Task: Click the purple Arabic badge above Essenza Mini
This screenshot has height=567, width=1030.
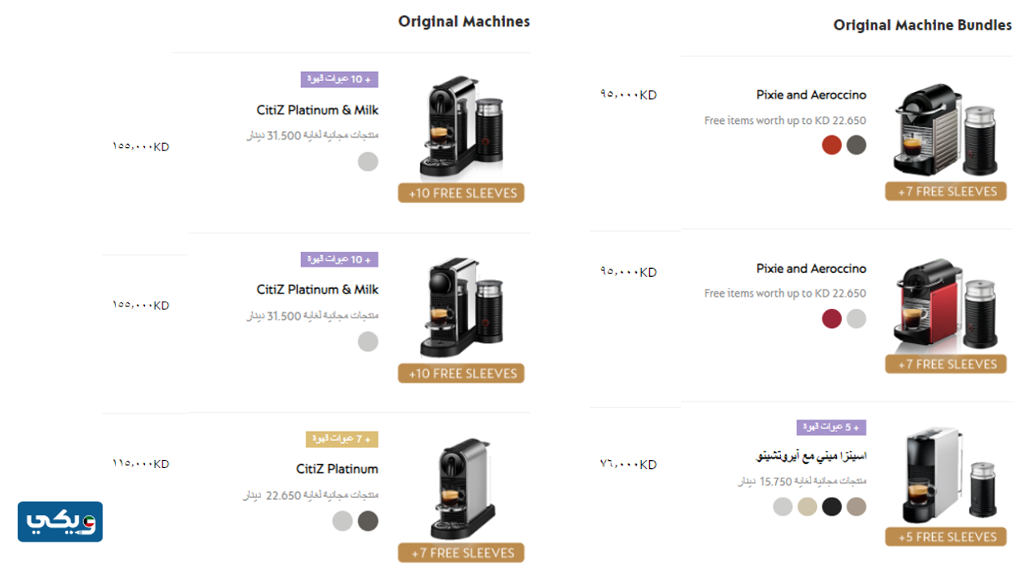Action: click(831, 427)
